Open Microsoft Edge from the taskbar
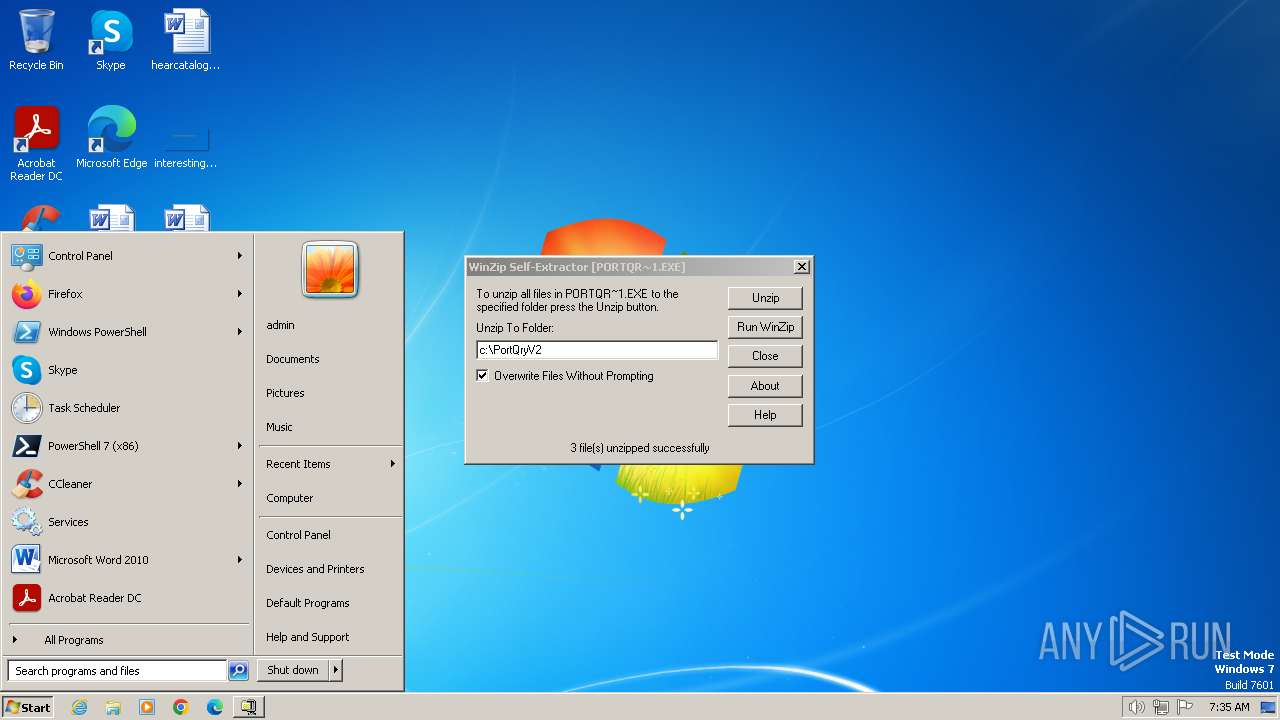Image resolution: width=1280 pixels, height=720 pixels. [215, 707]
